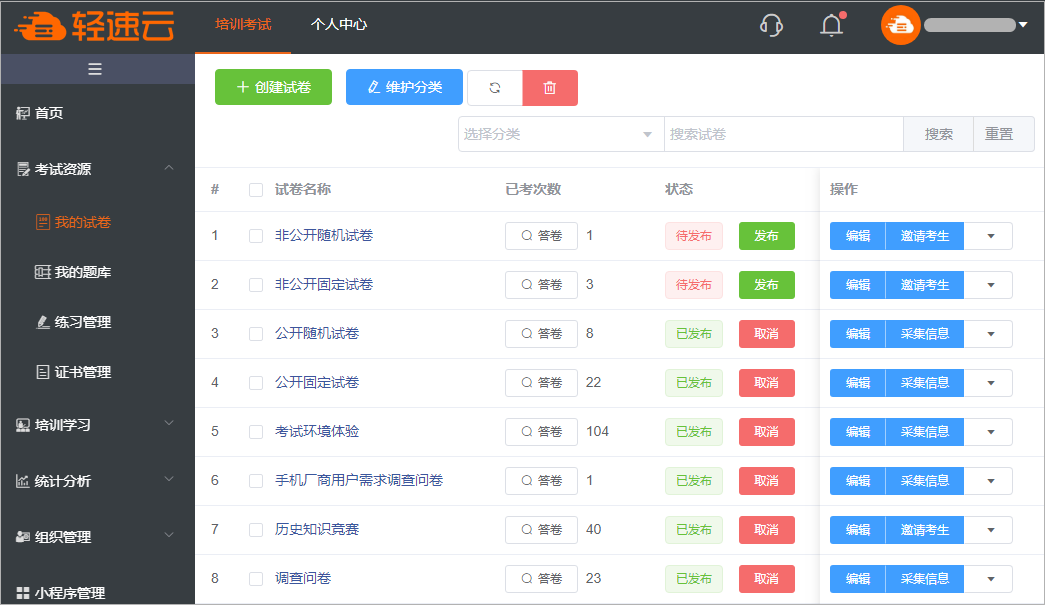This screenshot has width=1045, height=605.
Task: Click the 轻速云 logo
Action: [x=95, y=26]
